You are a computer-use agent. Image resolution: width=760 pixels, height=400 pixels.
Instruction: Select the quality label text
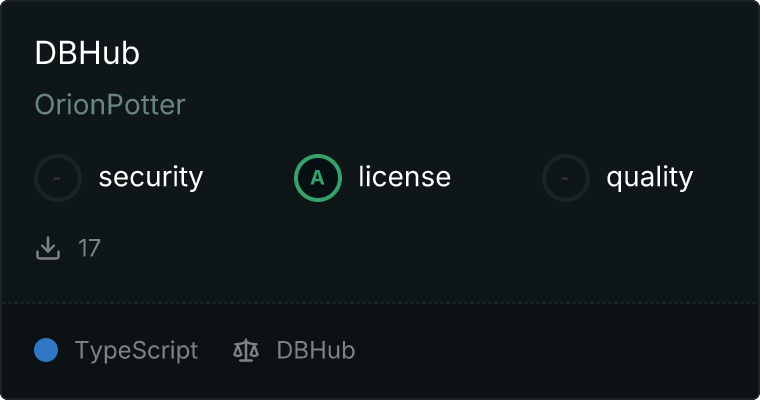(650, 177)
